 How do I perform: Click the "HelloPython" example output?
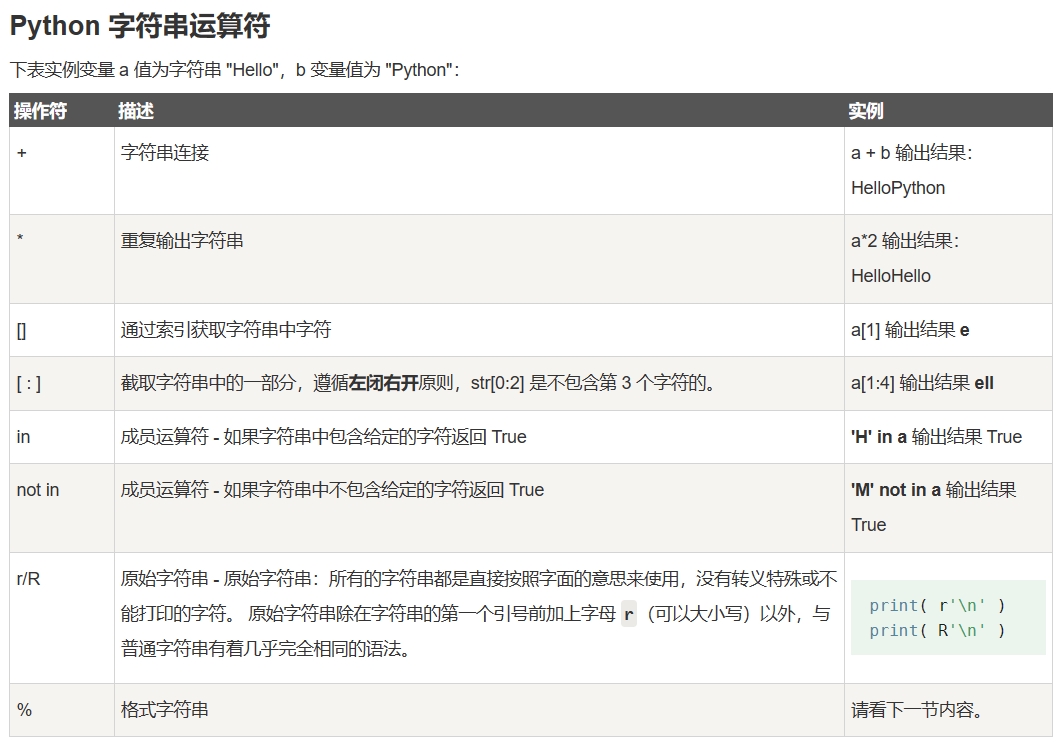pos(897,188)
